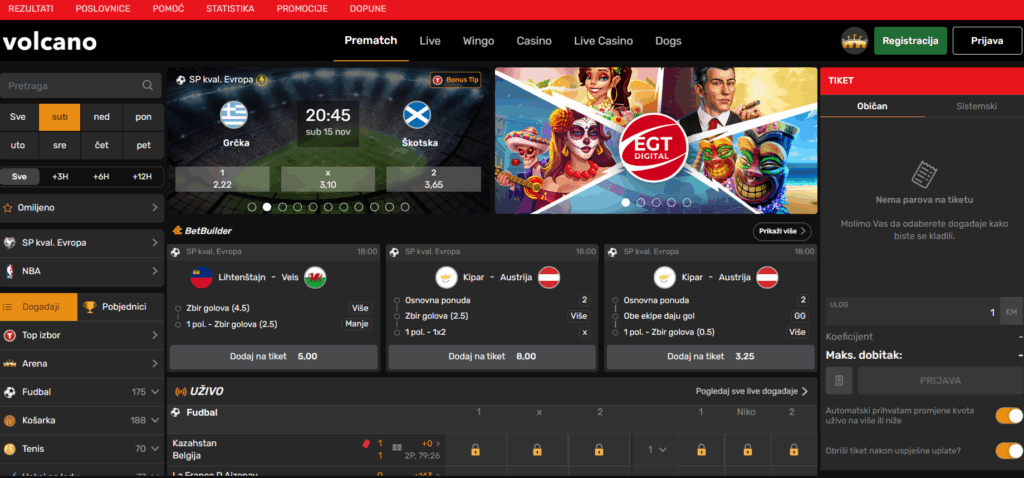Select the second featured match carousel dot
The width and height of the screenshot is (1024, 478).
click(267, 207)
